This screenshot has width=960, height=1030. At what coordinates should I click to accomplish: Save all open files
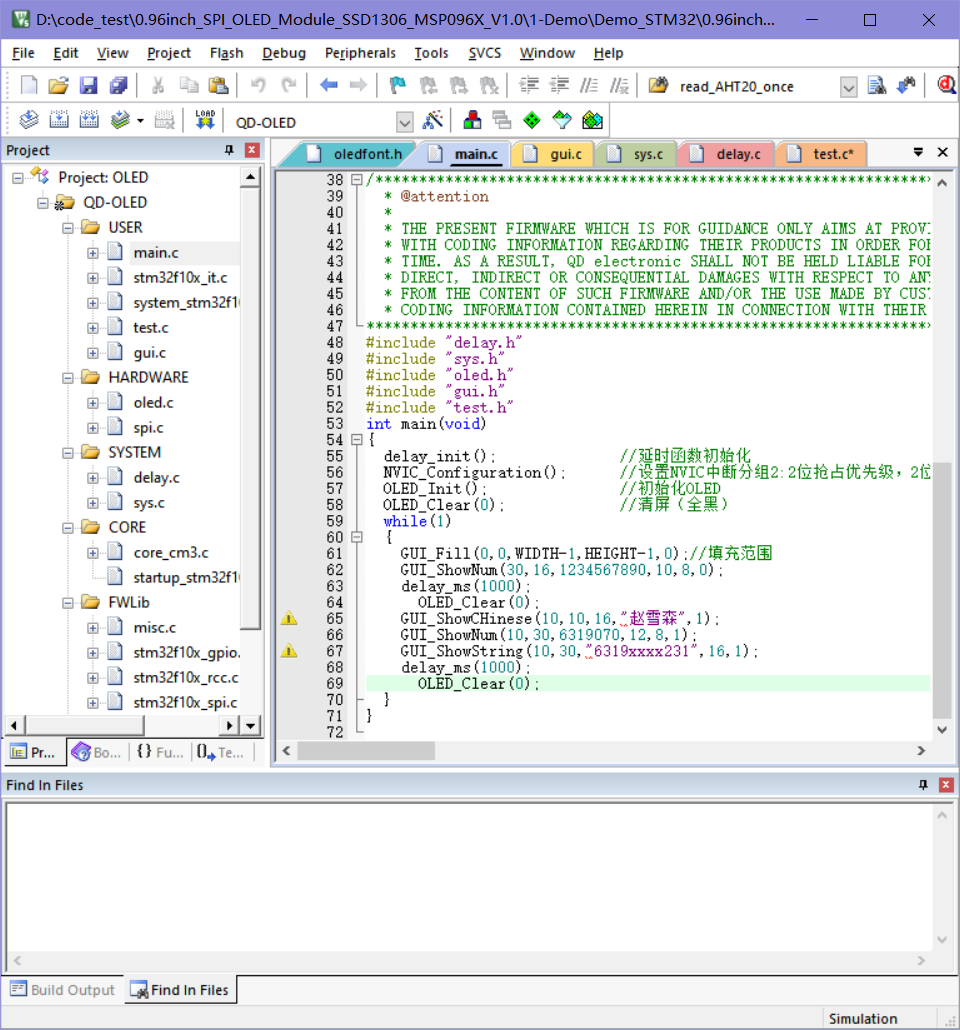click(x=118, y=86)
